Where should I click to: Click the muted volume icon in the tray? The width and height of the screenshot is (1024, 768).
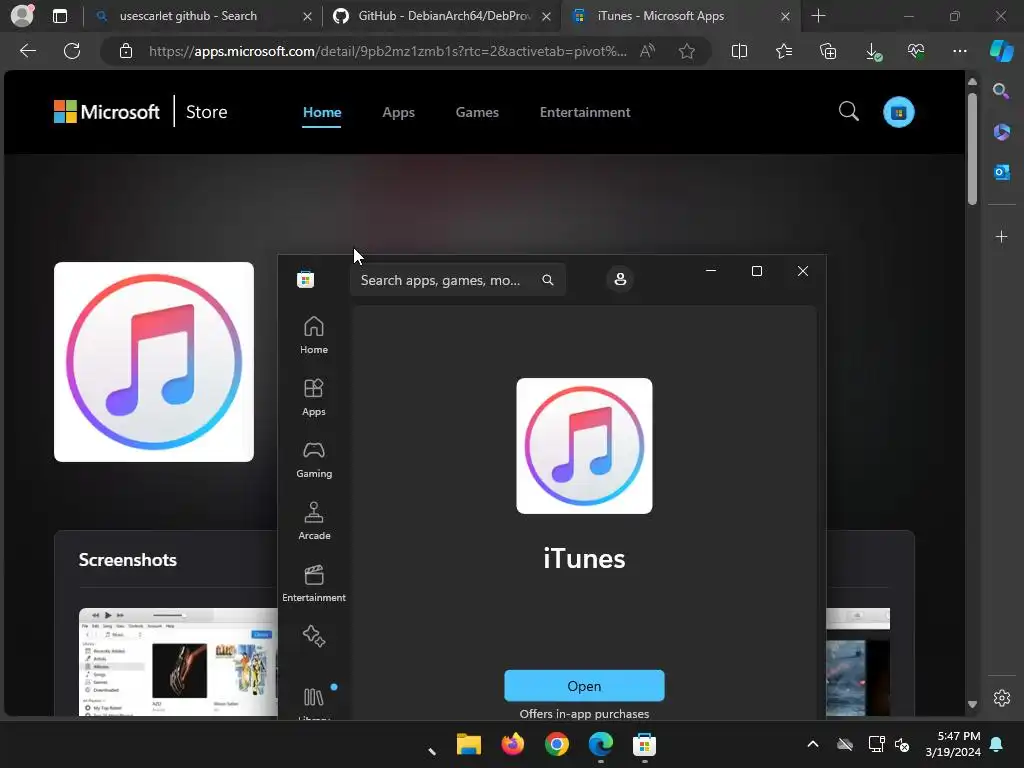tap(902, 744)
